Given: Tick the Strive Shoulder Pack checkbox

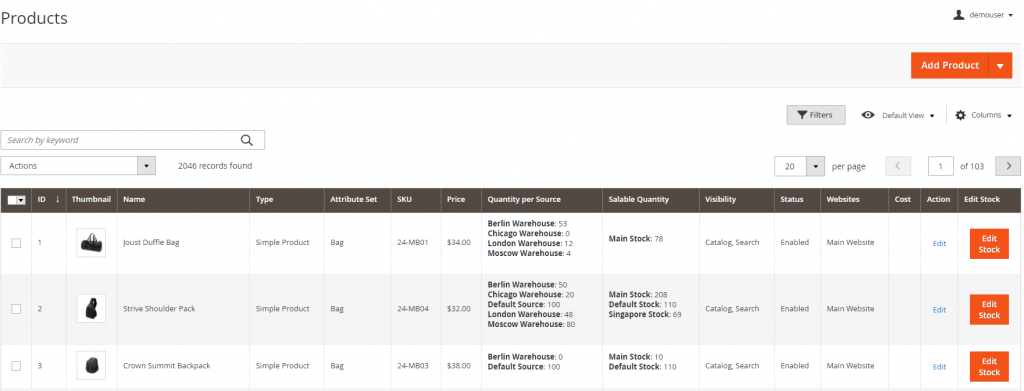Looking at the screenshot, I should (16, 309).
